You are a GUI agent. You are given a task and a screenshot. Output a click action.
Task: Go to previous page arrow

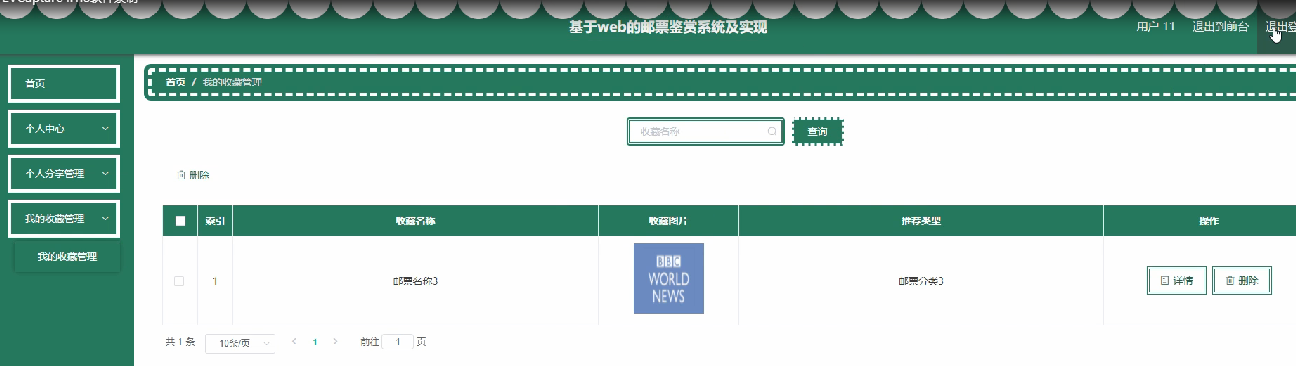[294, 342]
